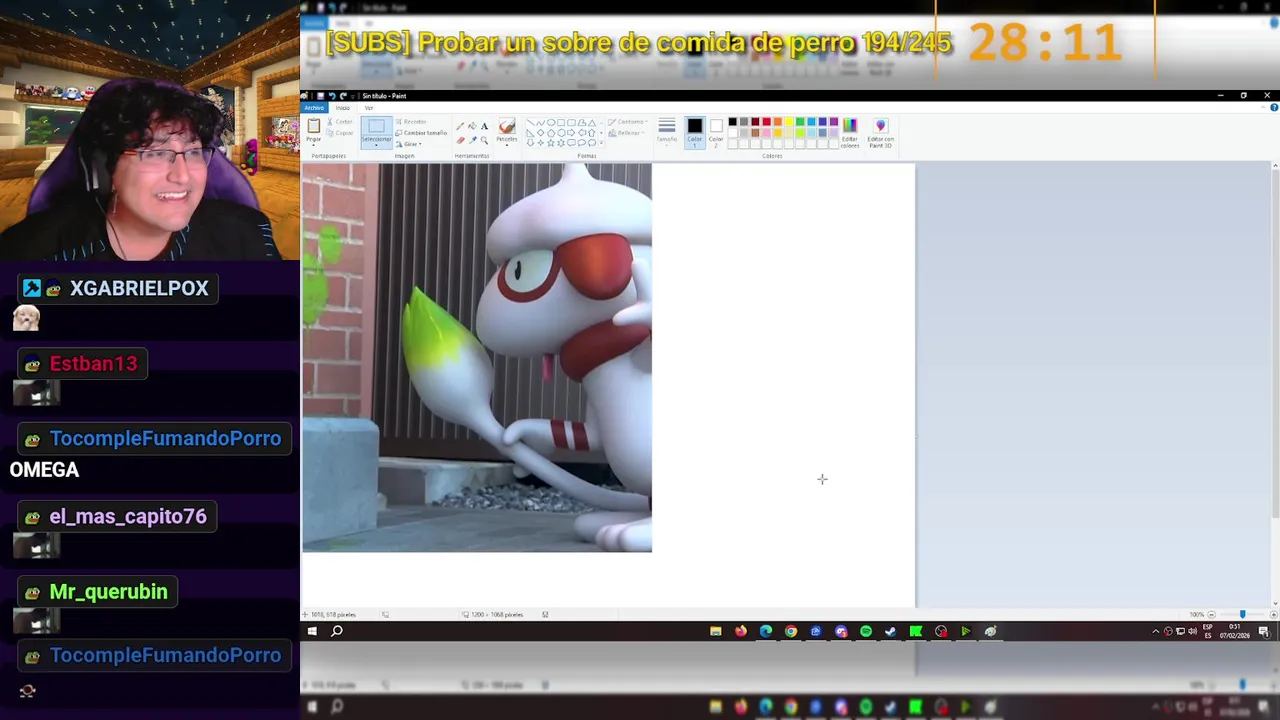Pick the purple swatch in Colores
This screenshot has width=1280, height=720.
[834, 122]
